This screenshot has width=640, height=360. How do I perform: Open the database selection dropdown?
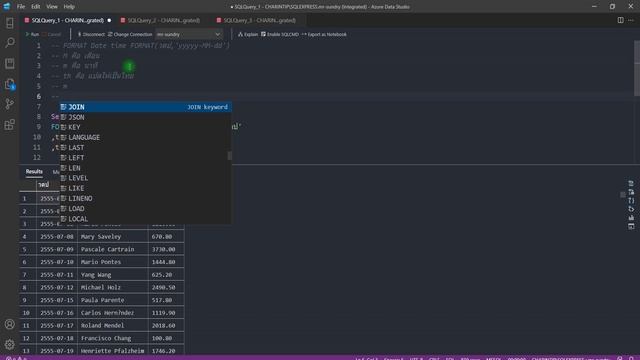189,35
